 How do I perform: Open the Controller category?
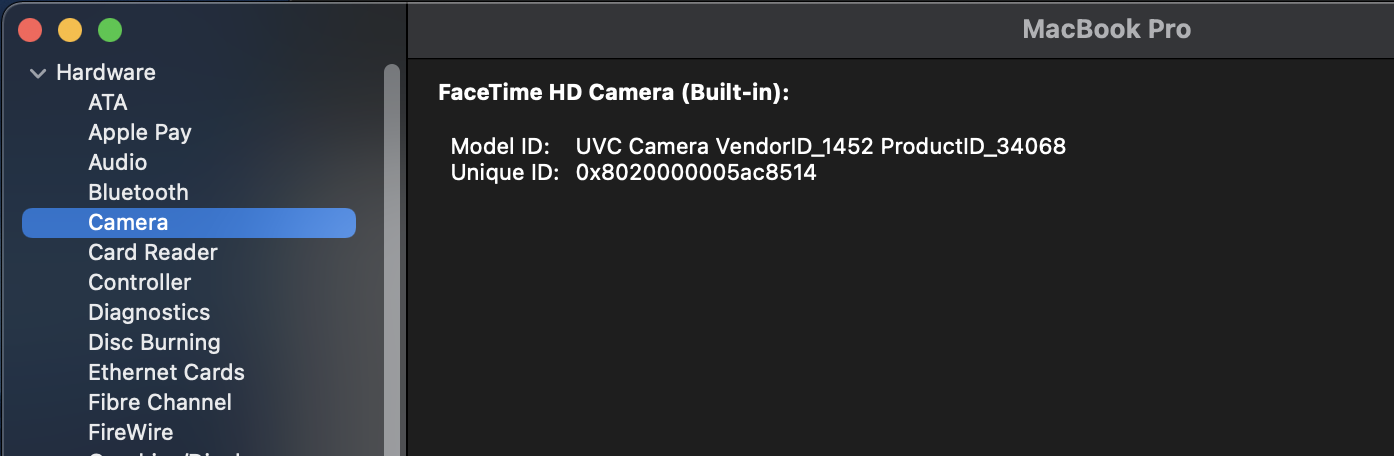(x=140, y=282)
